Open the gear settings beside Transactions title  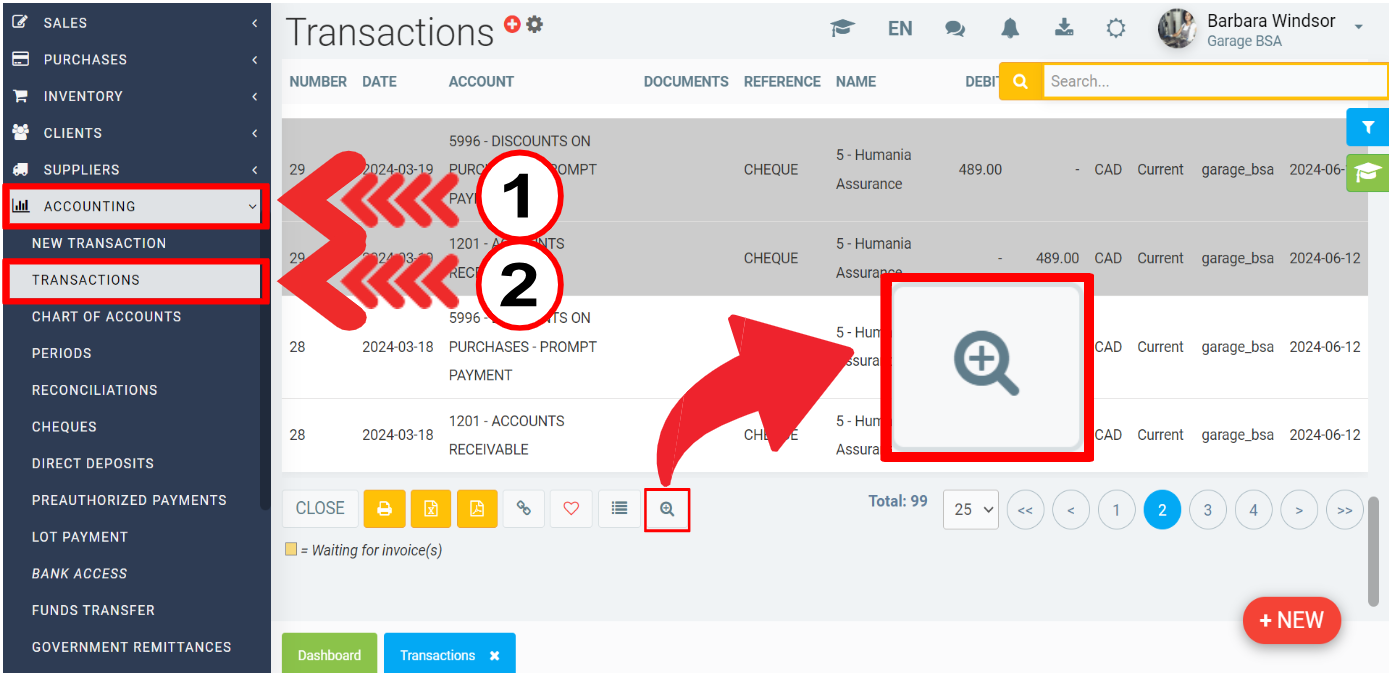coord(535,24)
